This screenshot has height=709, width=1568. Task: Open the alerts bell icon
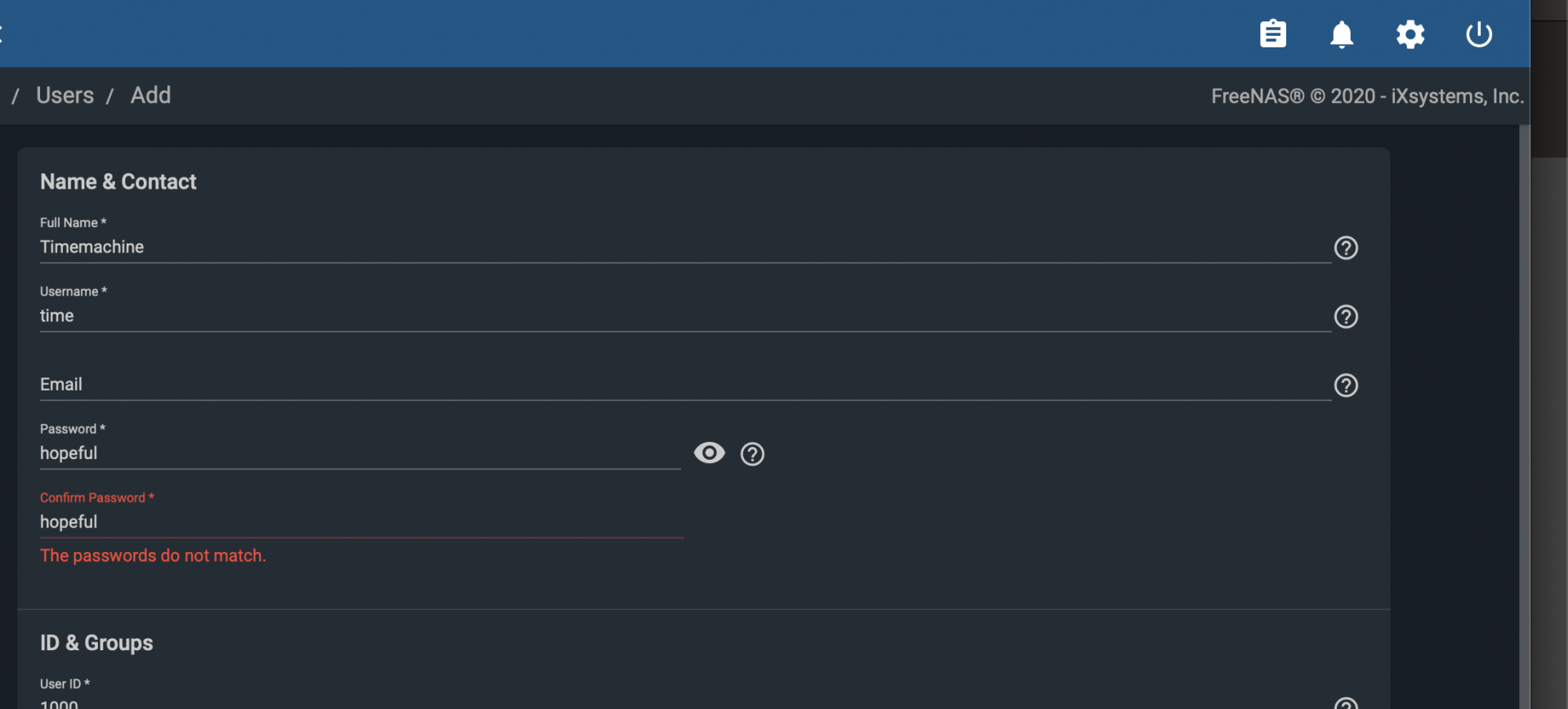coord(1342,34)
